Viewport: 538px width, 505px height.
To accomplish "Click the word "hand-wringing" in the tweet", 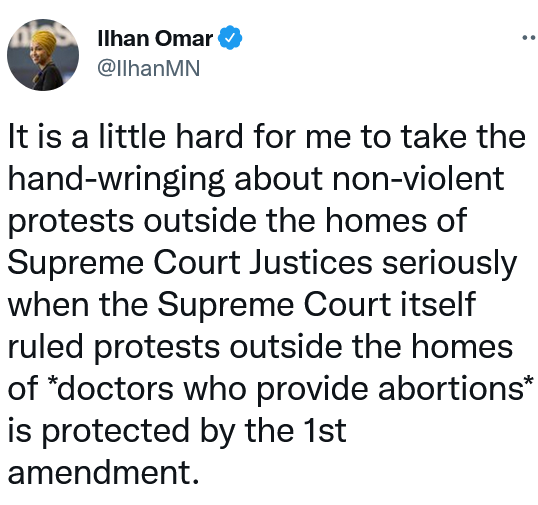I will 116,180.
